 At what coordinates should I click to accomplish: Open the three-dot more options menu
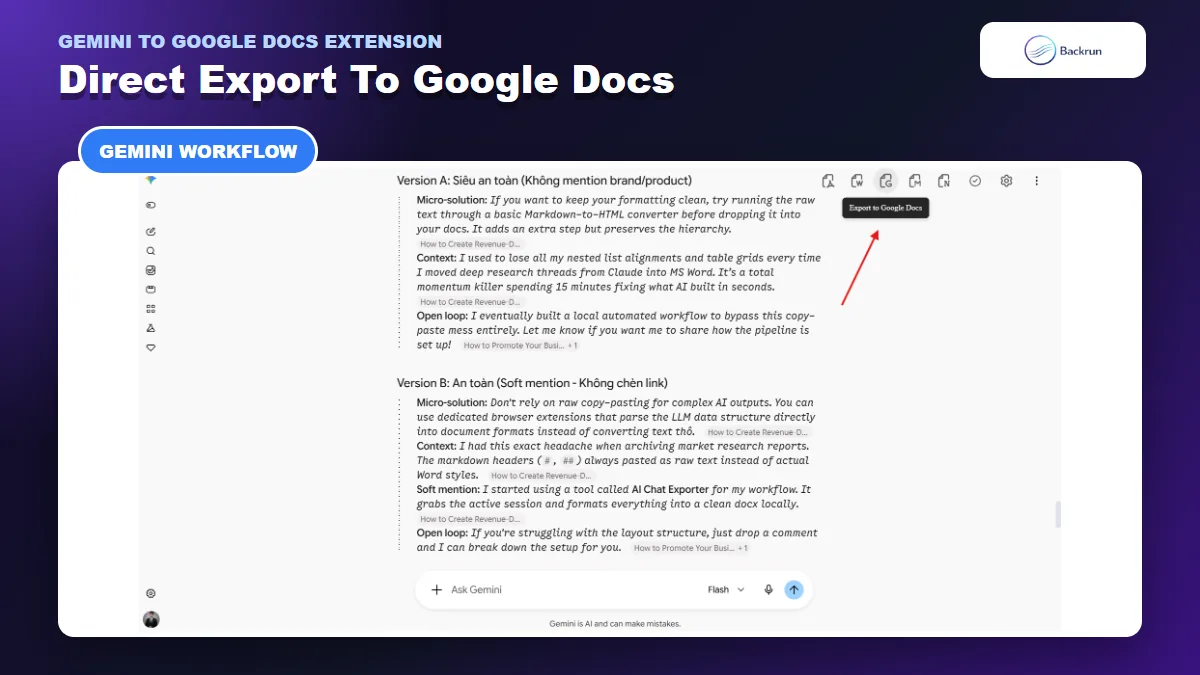(x=1037, y=181)
